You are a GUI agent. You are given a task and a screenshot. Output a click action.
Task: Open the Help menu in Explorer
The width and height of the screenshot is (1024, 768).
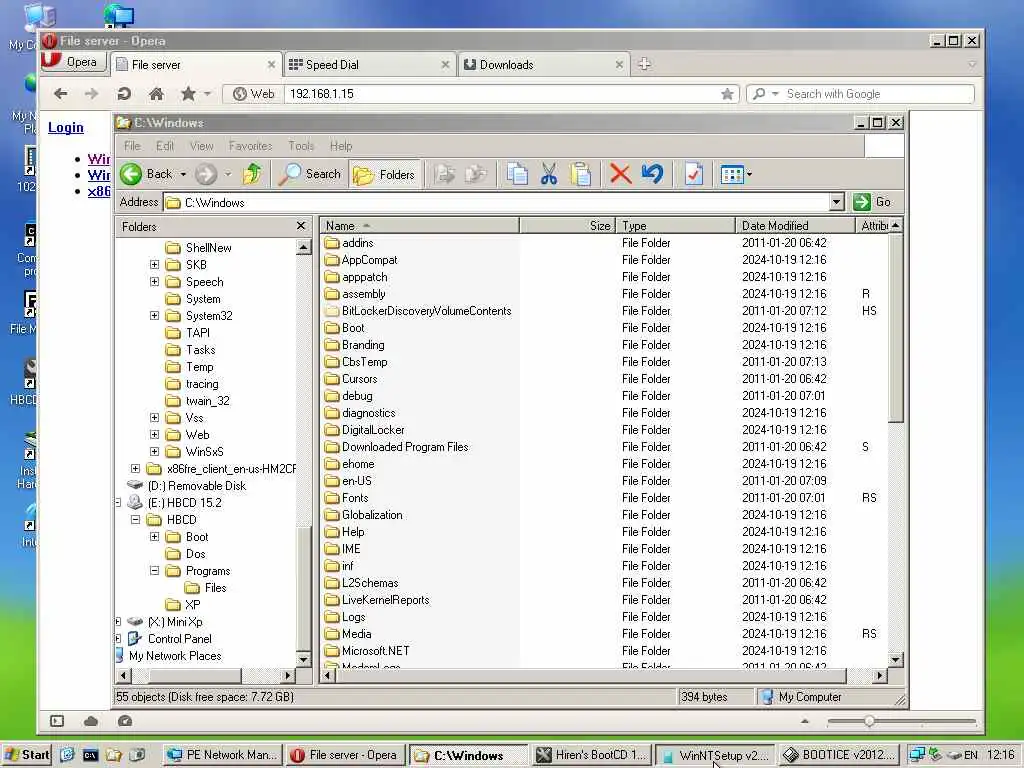pyautogui.click(x=341, y=146)
